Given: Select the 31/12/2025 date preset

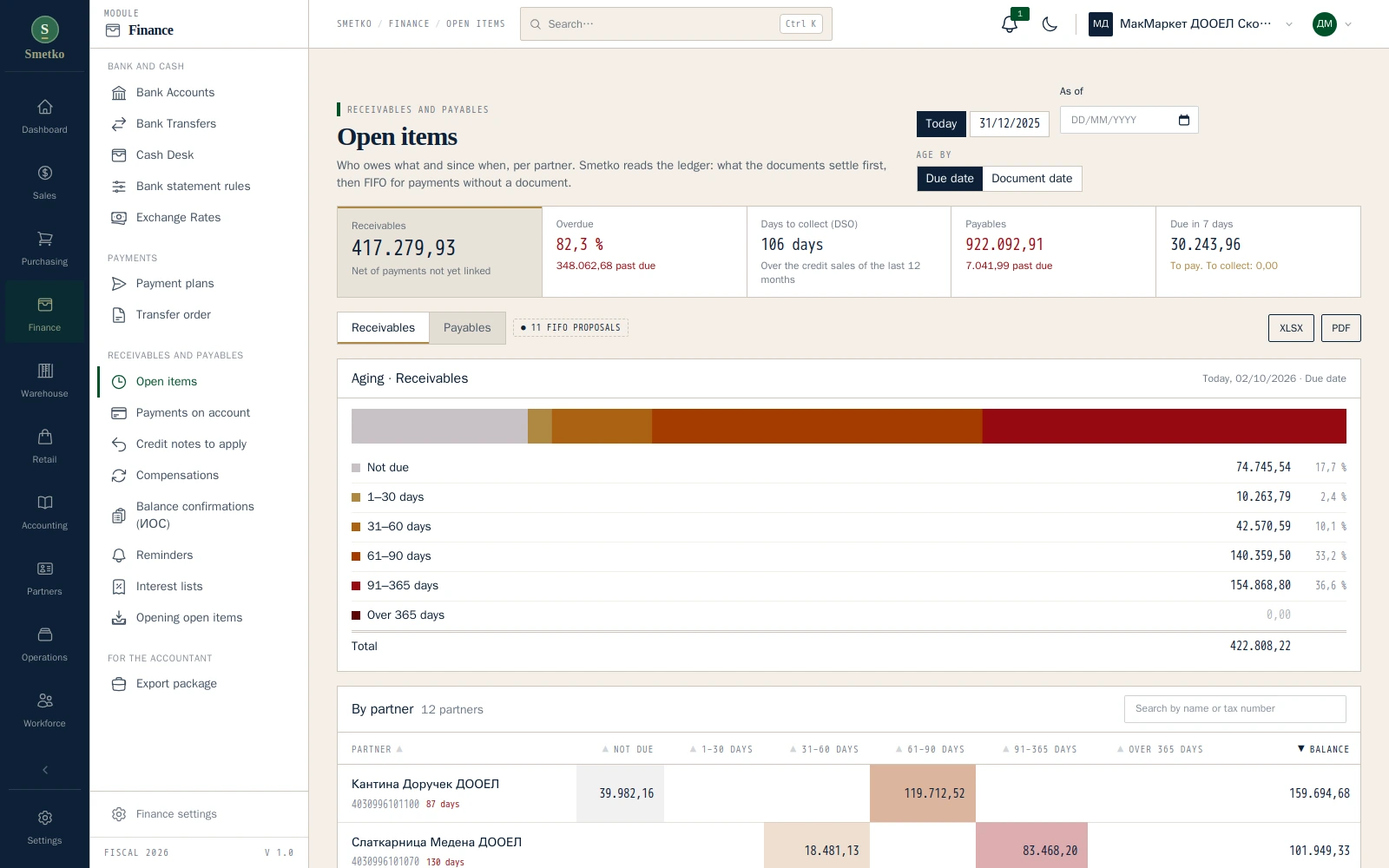Looking at the screenshot, I should (x=1010, y=124).
